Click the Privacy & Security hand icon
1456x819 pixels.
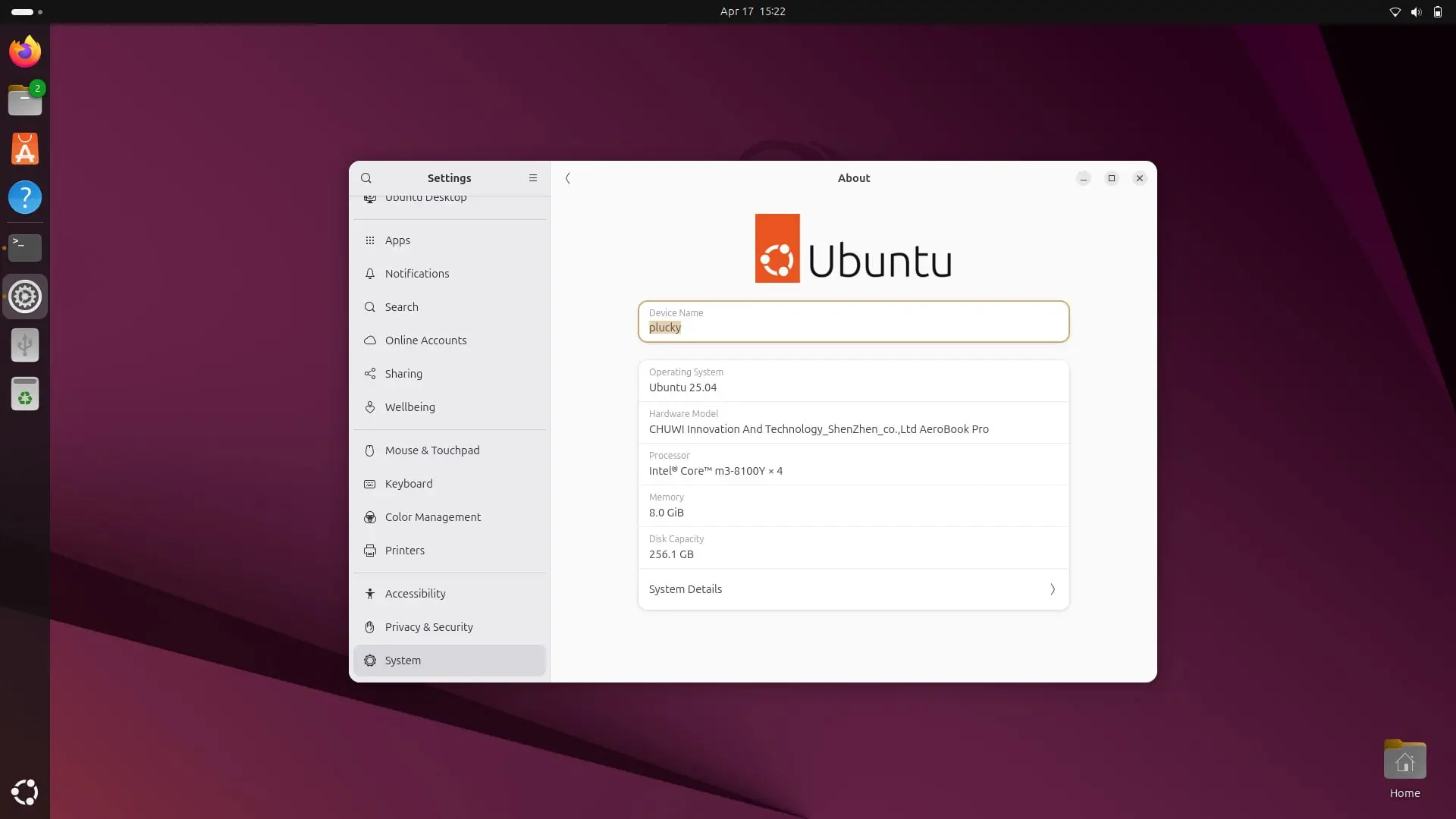370,627
